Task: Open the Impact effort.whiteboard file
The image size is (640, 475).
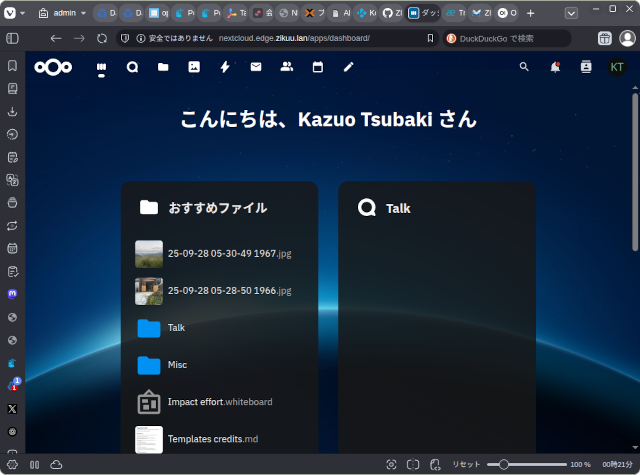Action: point(220,402)
